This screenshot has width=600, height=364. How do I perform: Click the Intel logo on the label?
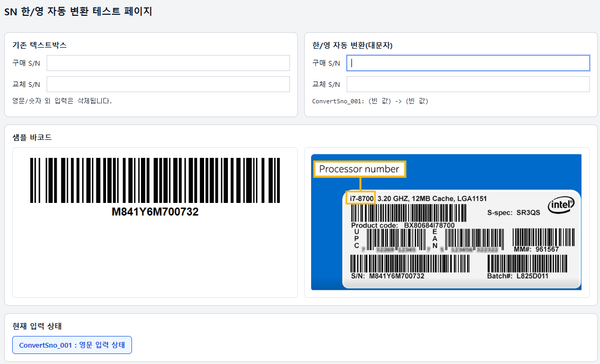point(561,205)
